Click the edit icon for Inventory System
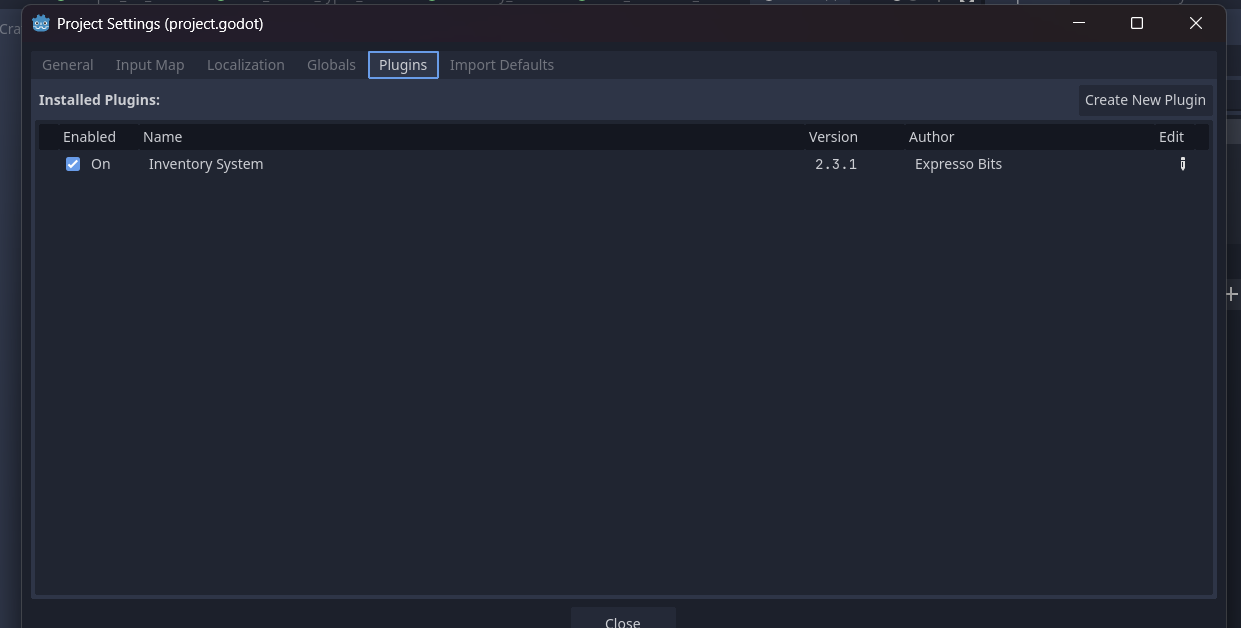This screenshot has height=628, width=1241. coord(1183,164)
